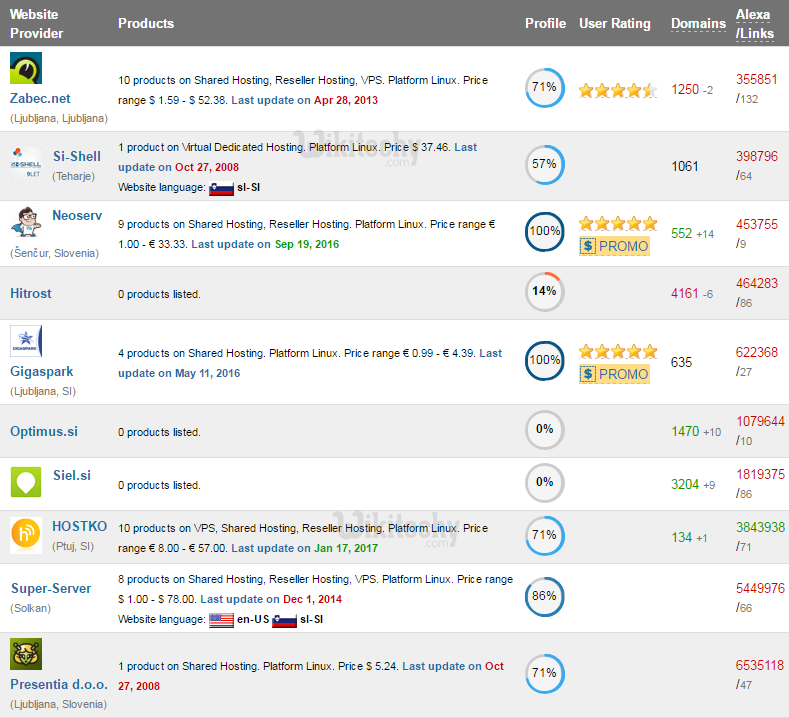Viewport: 789px width, 718px height.
Task: Open the Hitrost provider link
Action: pos(31,293)
